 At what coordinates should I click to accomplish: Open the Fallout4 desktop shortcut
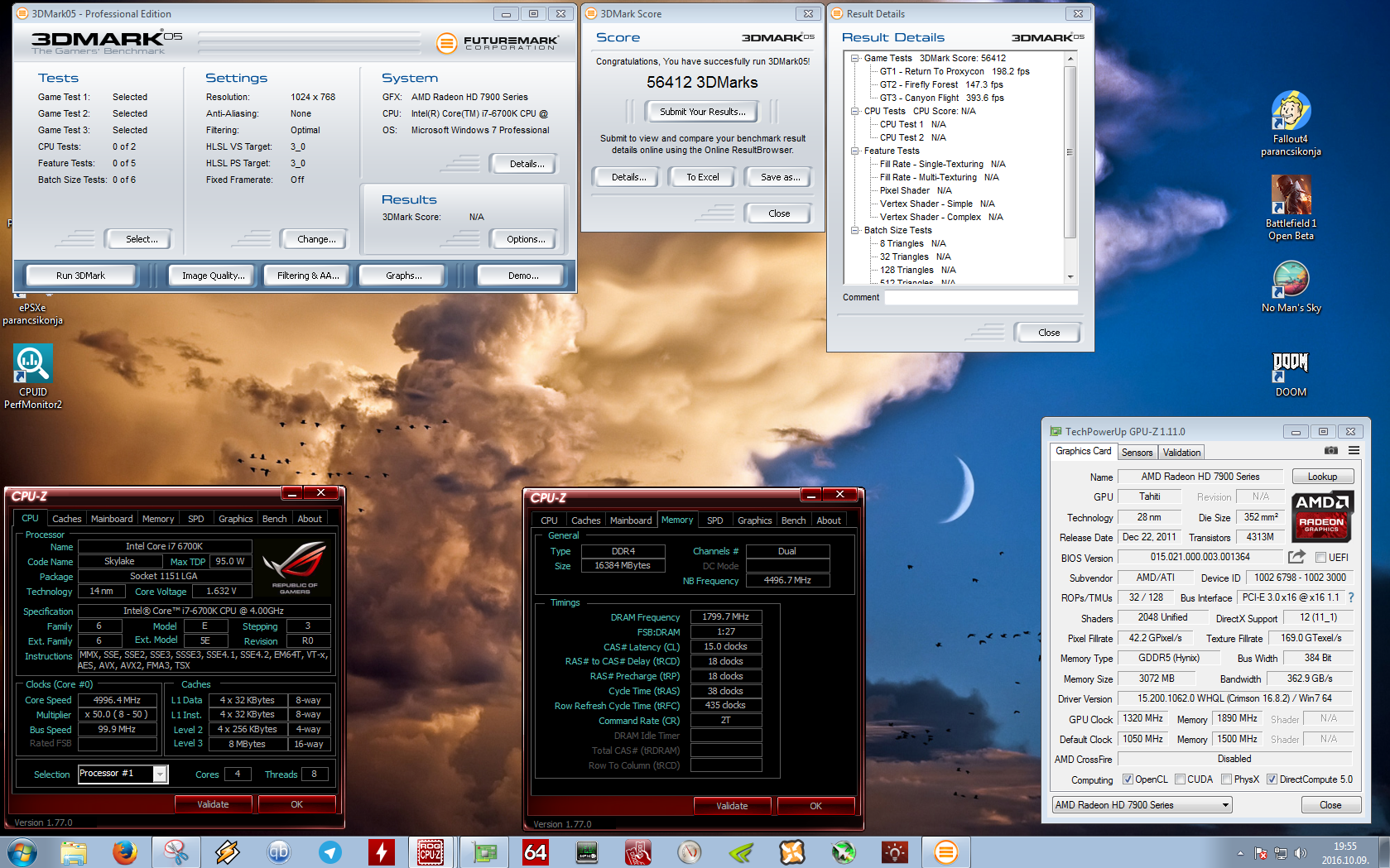(x=1291, y=123)
